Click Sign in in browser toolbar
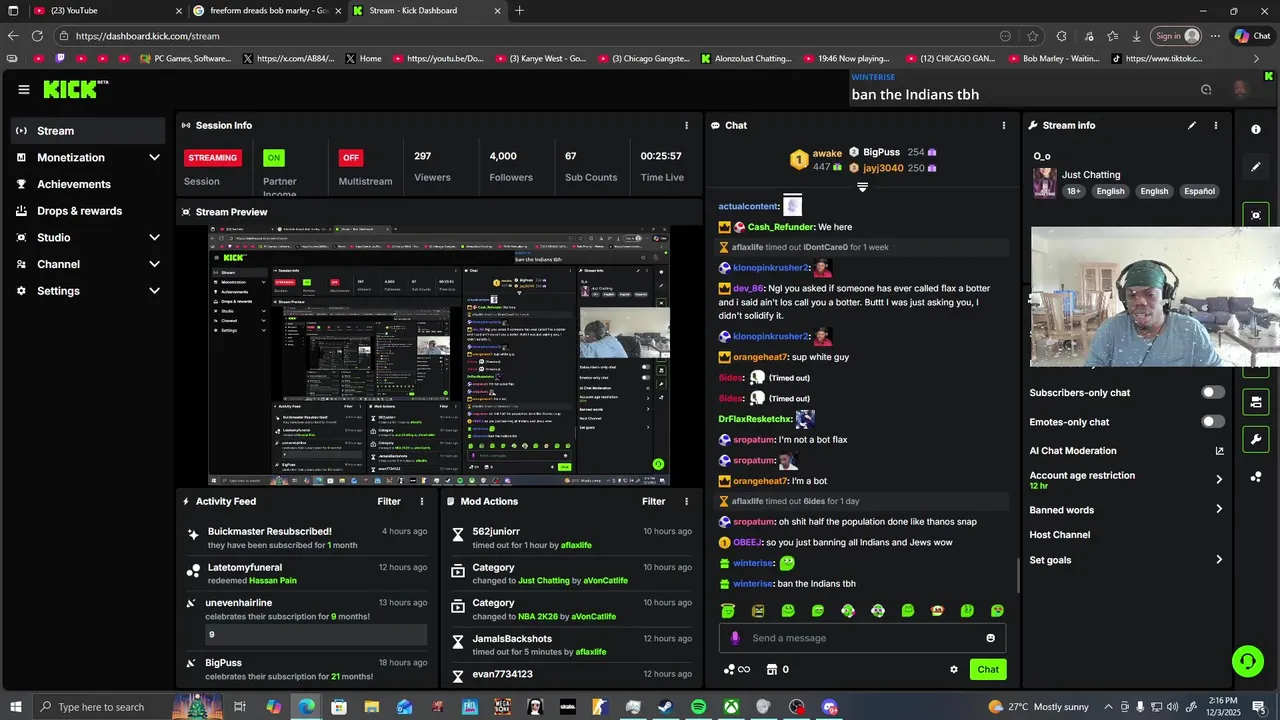This screenshot has width=1280, height=720. tap(1177, 36)
